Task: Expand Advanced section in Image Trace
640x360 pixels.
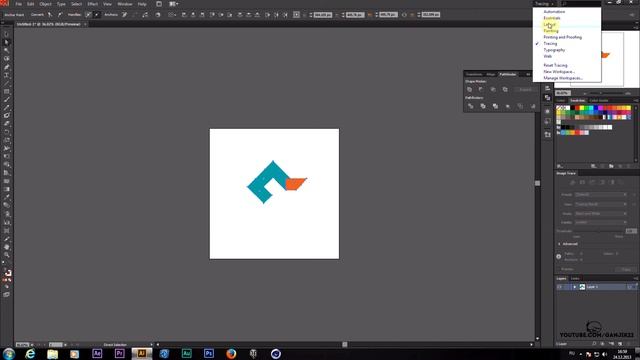Action: 559,244
